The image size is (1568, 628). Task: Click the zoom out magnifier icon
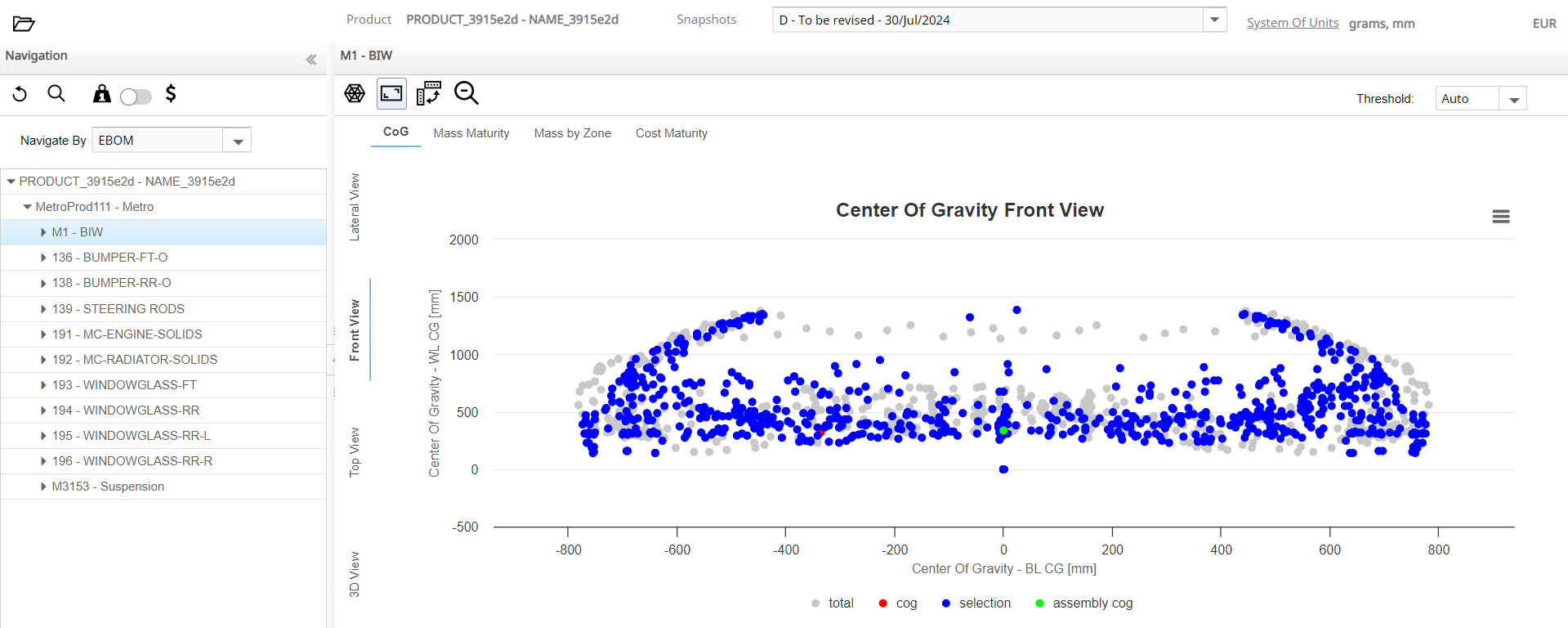coord(467,94)
